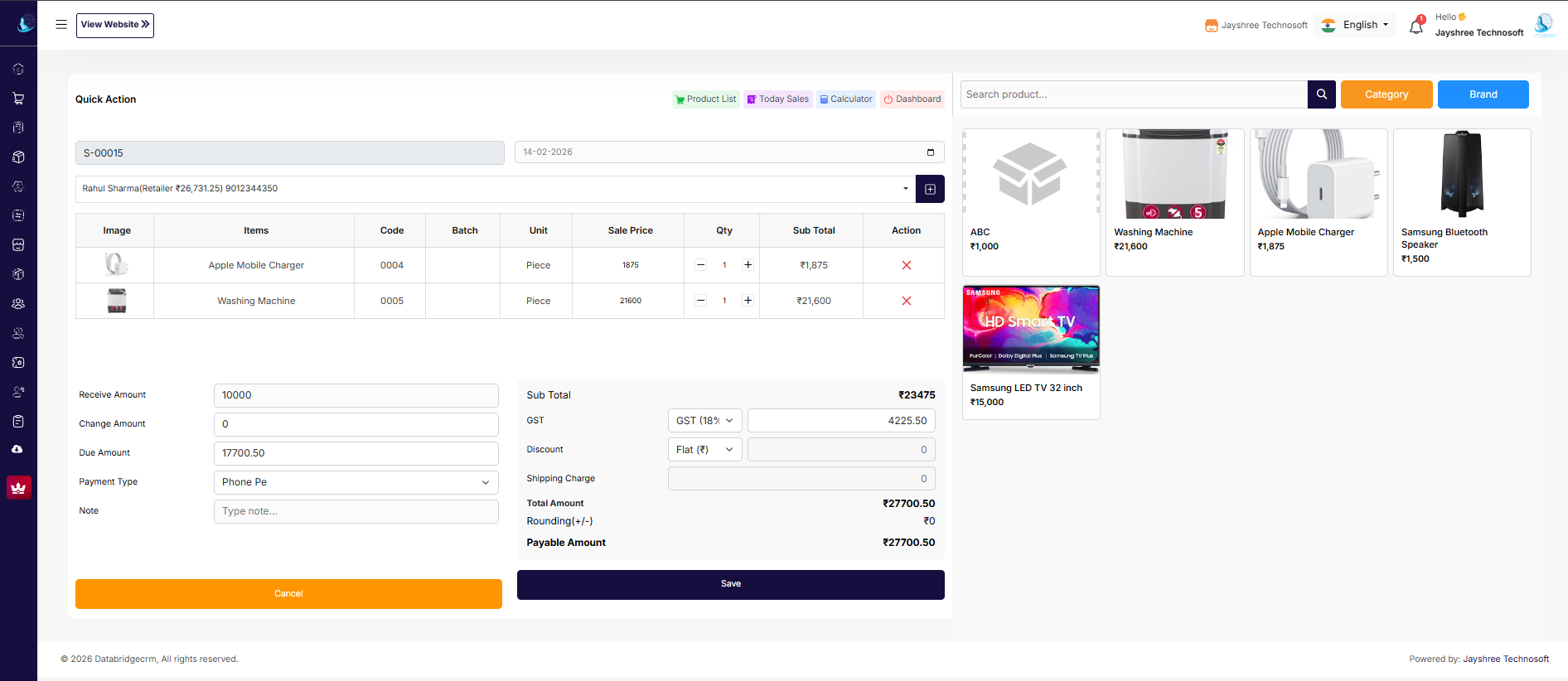This screenshot has width=1568, height=681.
Task: Click code 0004 table cell
Action: coord(392,265)
